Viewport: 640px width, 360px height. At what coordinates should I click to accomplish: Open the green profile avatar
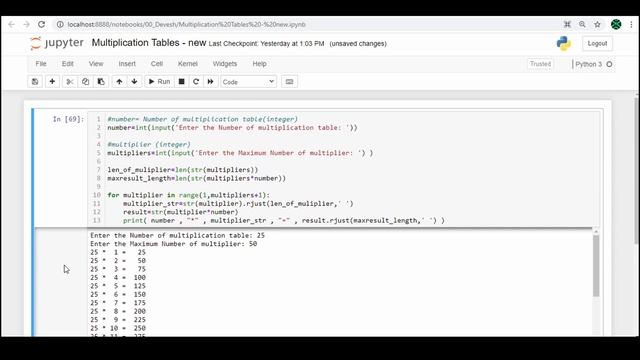(616, 24)
